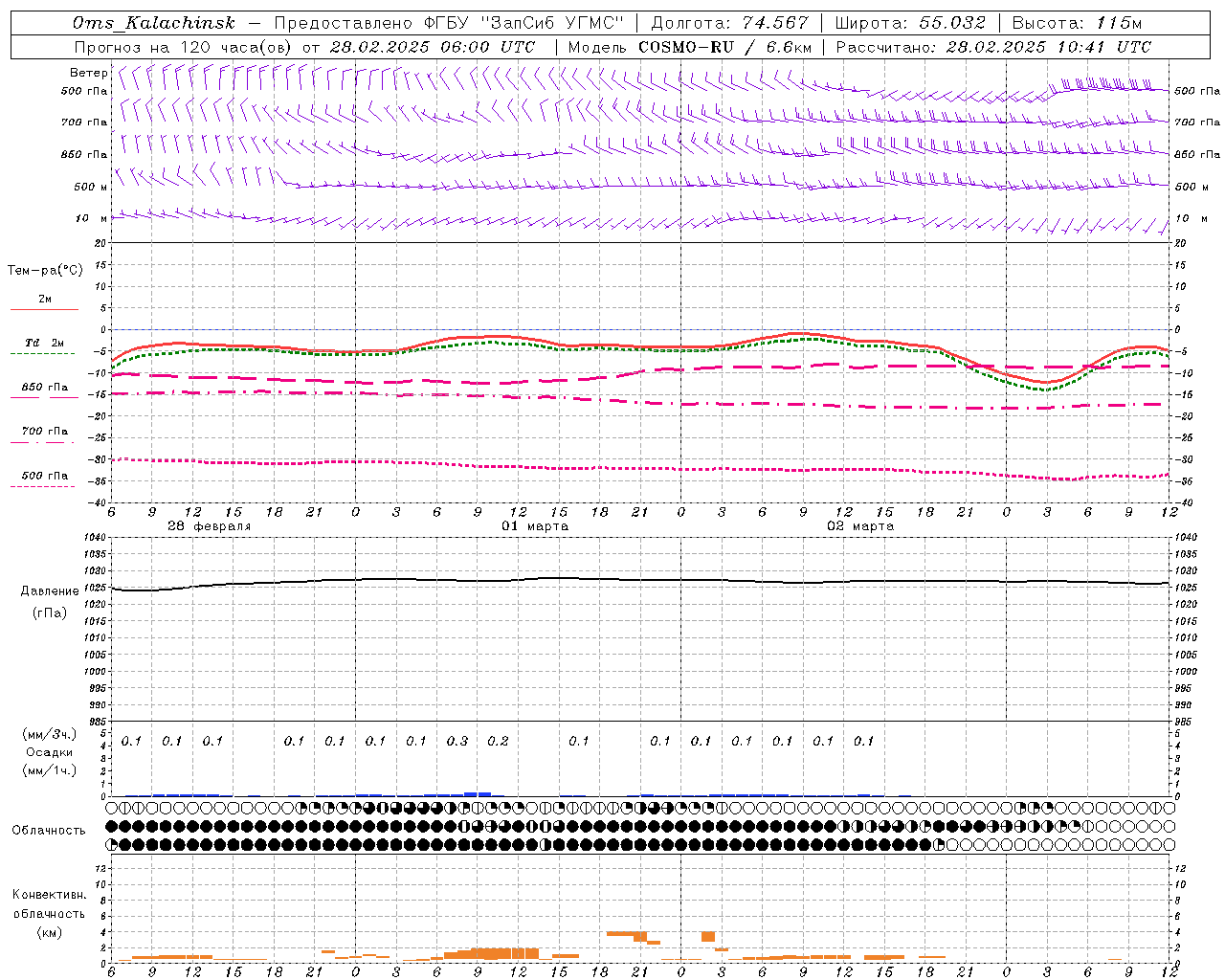This screenshot has height=980, width=1225.
Task: Click the 'Давление' pressure panel label
Action: tap(50, 591)
